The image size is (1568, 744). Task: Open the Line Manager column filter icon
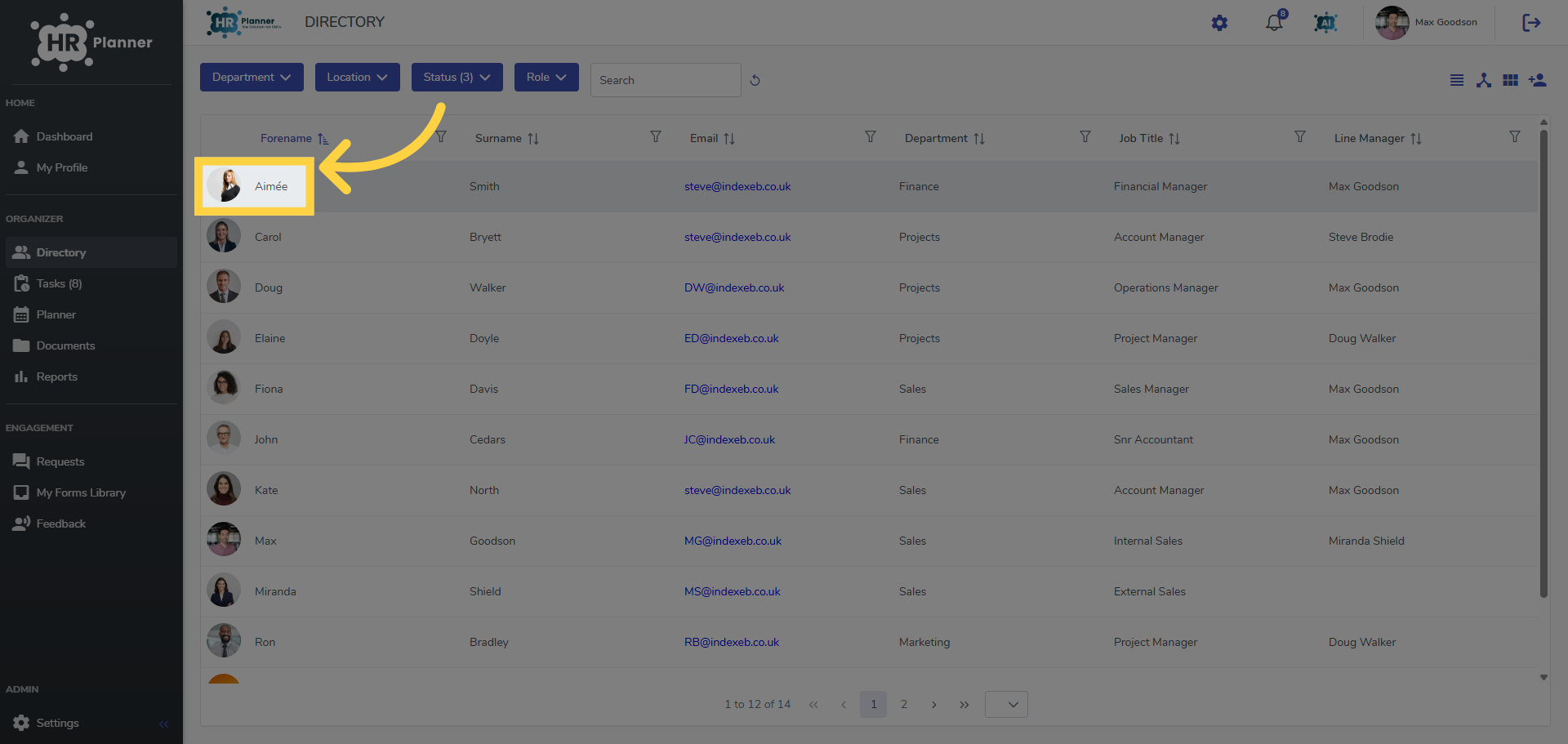pyautogui.click(x=1515, y=136)
